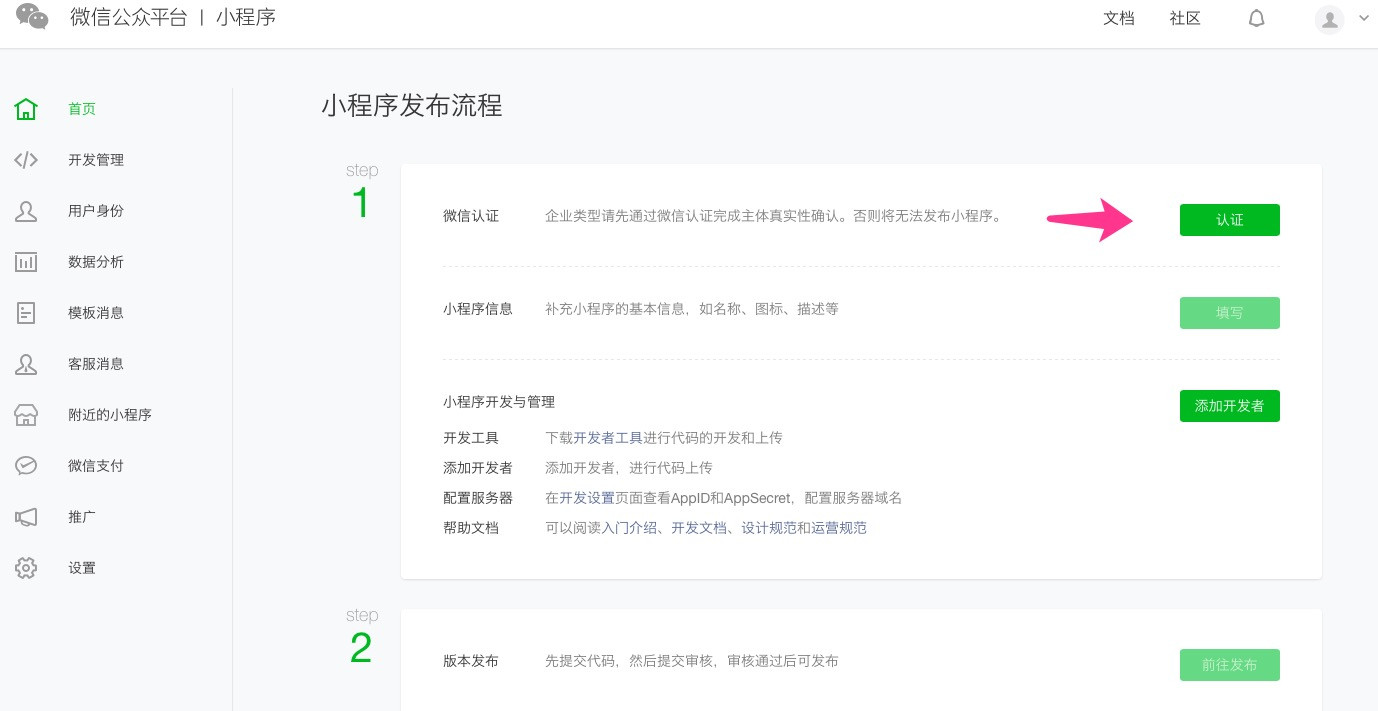Select the 开发管理 code icon
The image size is (1378, 711).
pos(26,160)
